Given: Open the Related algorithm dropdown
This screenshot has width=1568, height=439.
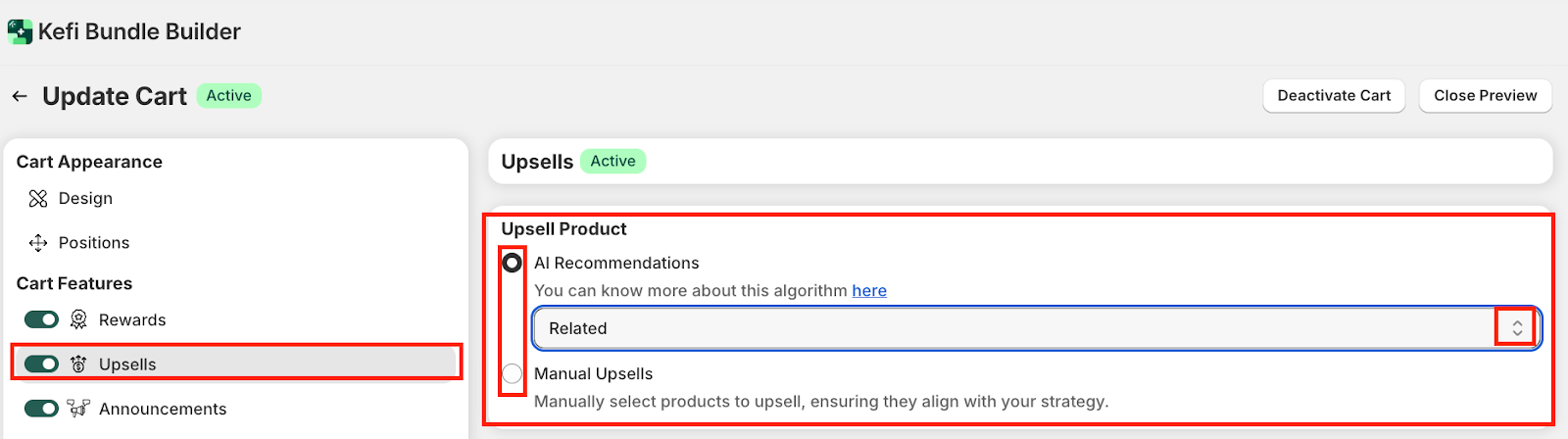Looking at the screenshot, I should 1019,328.
